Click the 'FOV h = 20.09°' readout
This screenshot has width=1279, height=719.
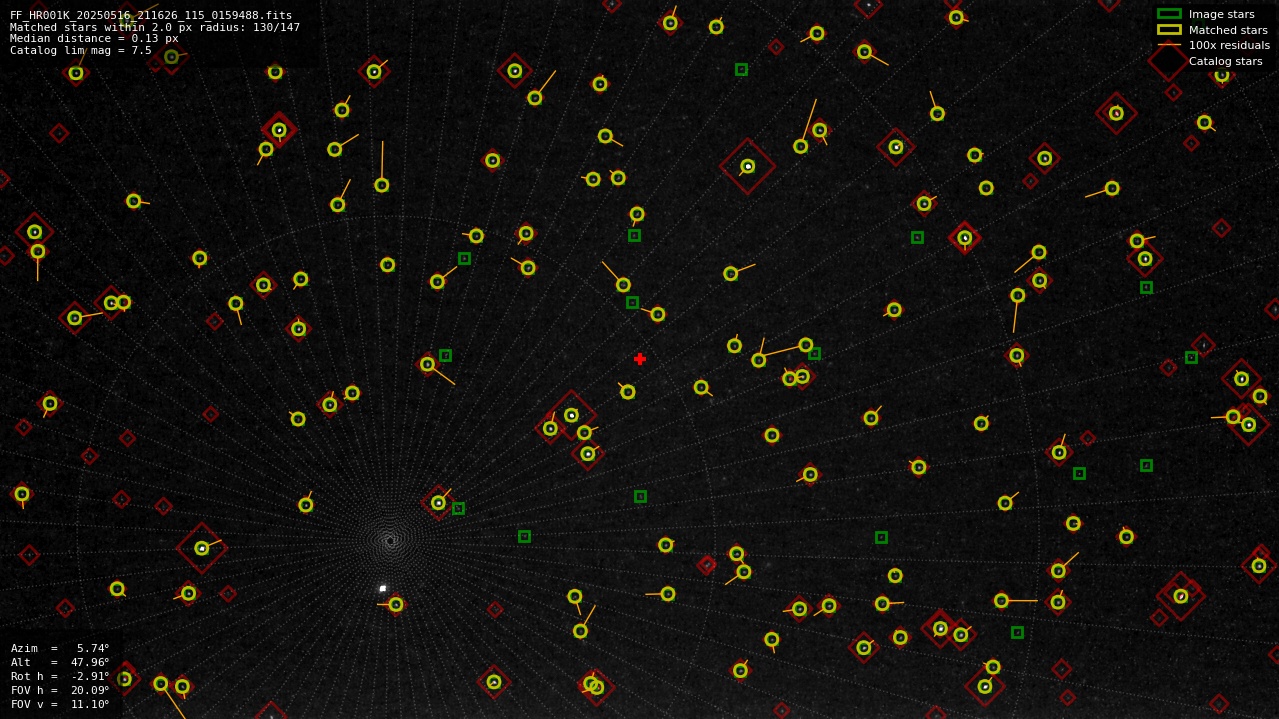coord(60,690)
